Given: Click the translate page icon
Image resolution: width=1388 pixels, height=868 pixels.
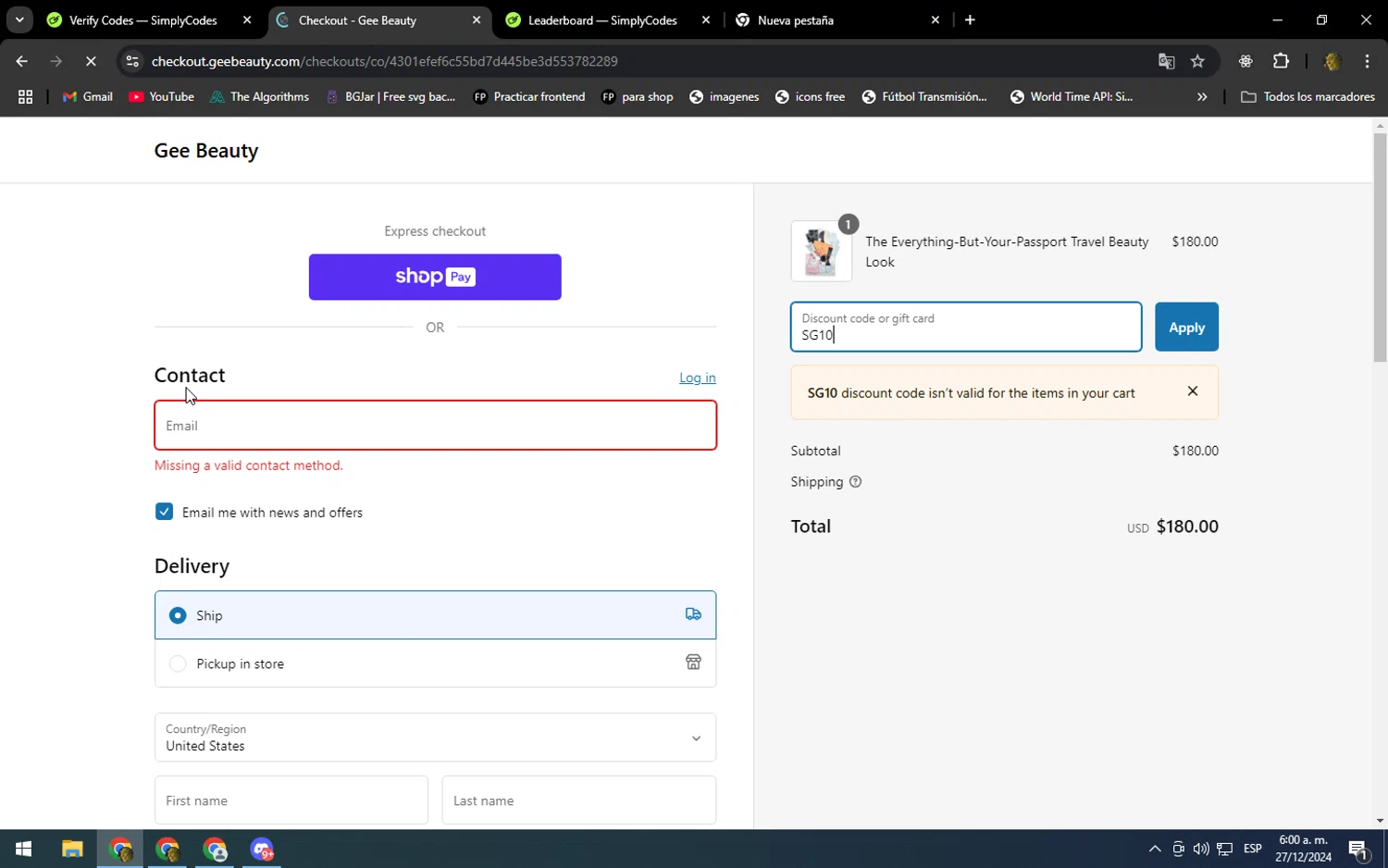Looking at the screenshot, I should click(1166, 61).
